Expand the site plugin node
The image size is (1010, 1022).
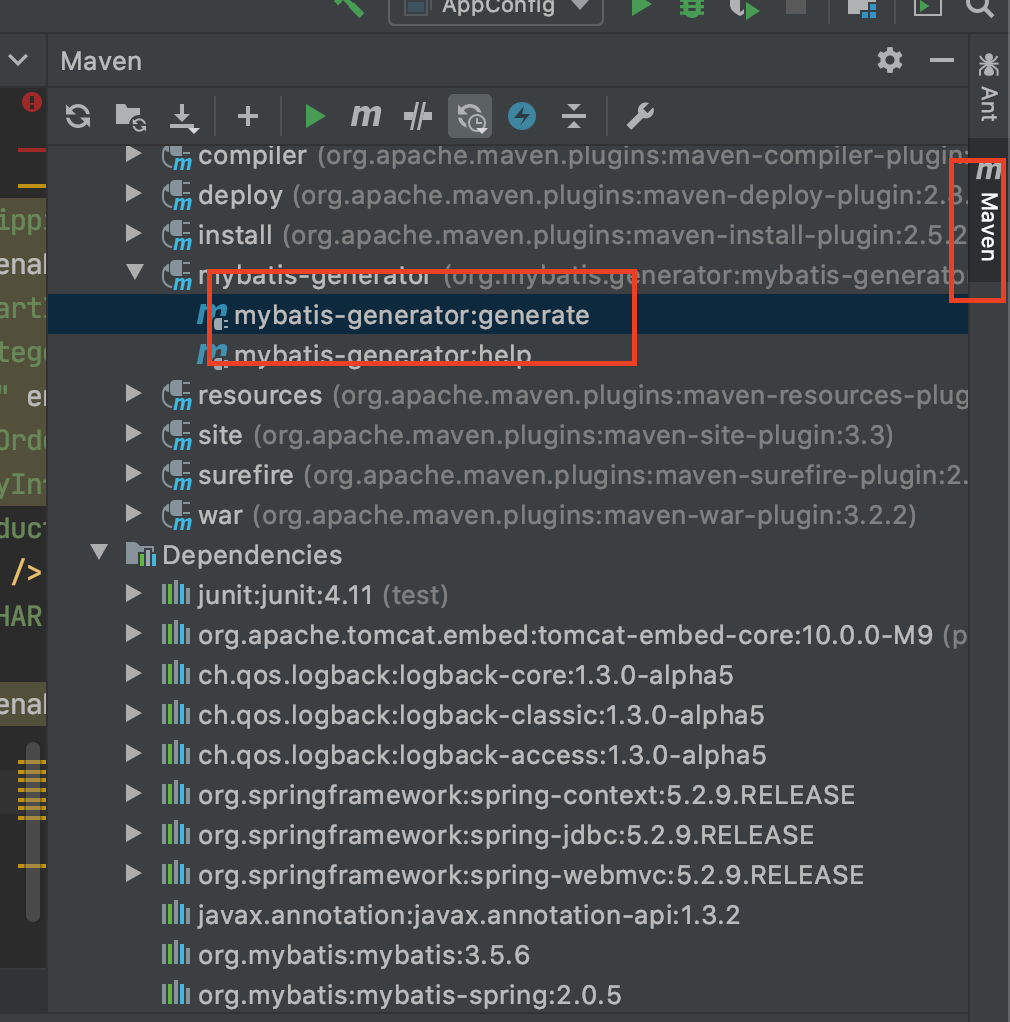(x=134, y=433)
